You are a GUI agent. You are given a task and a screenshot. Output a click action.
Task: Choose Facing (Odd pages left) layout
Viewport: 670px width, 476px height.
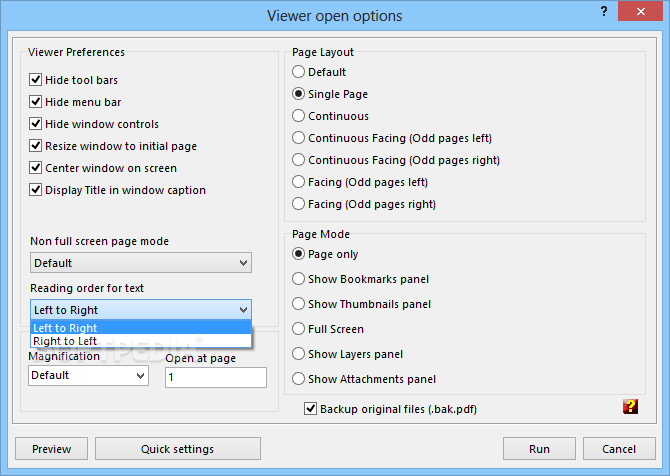click(298, 182)
